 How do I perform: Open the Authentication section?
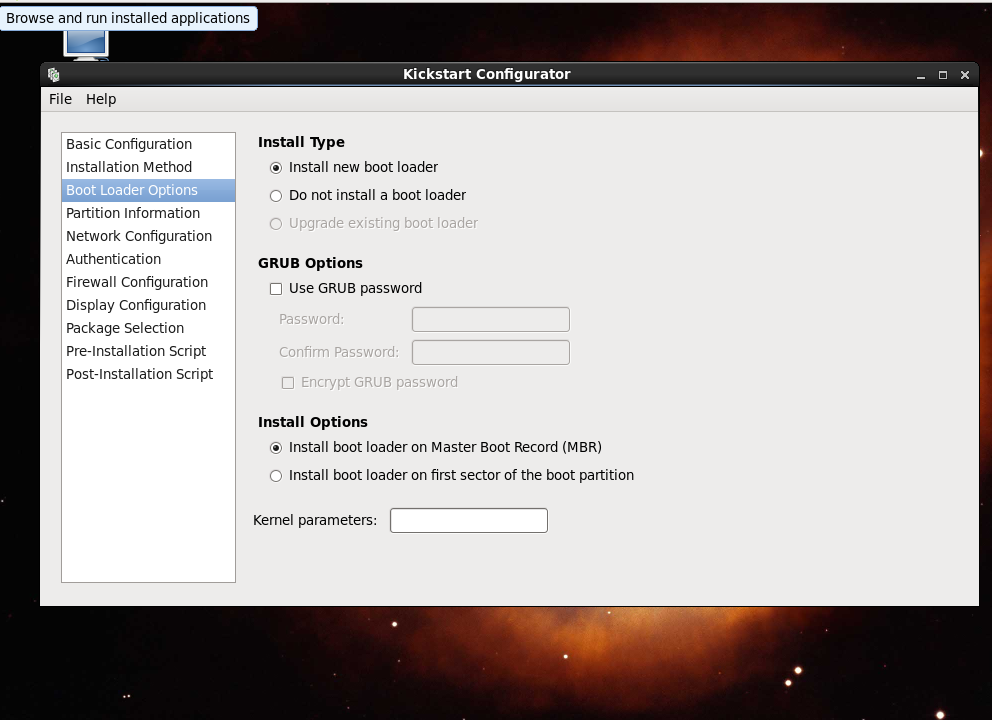click(x=148, y=259)
